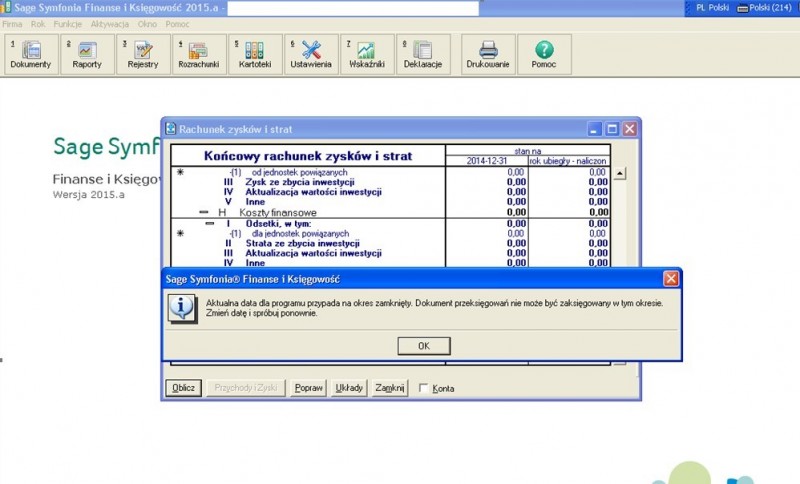Click the 'rok ubiegły - naliczon' column header
The height and width of the screenshot is (484, 800).
(569, 161)
